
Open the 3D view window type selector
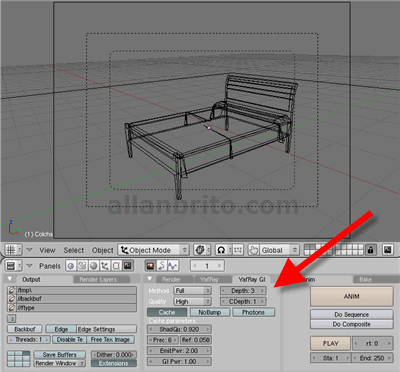(13, 250)
